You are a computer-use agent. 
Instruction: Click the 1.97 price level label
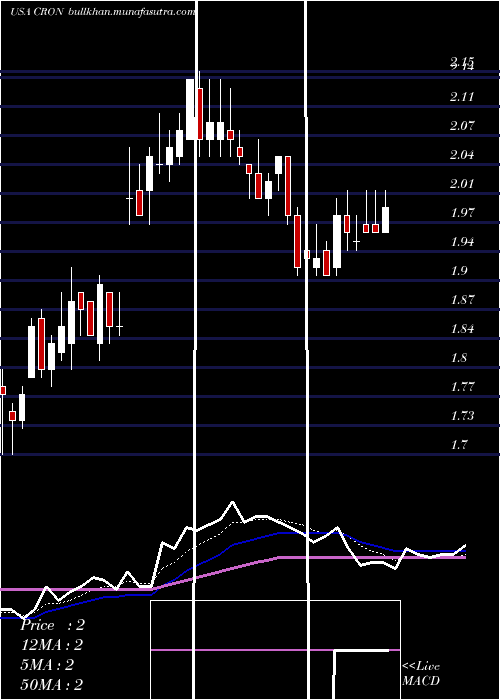point(462,212)
